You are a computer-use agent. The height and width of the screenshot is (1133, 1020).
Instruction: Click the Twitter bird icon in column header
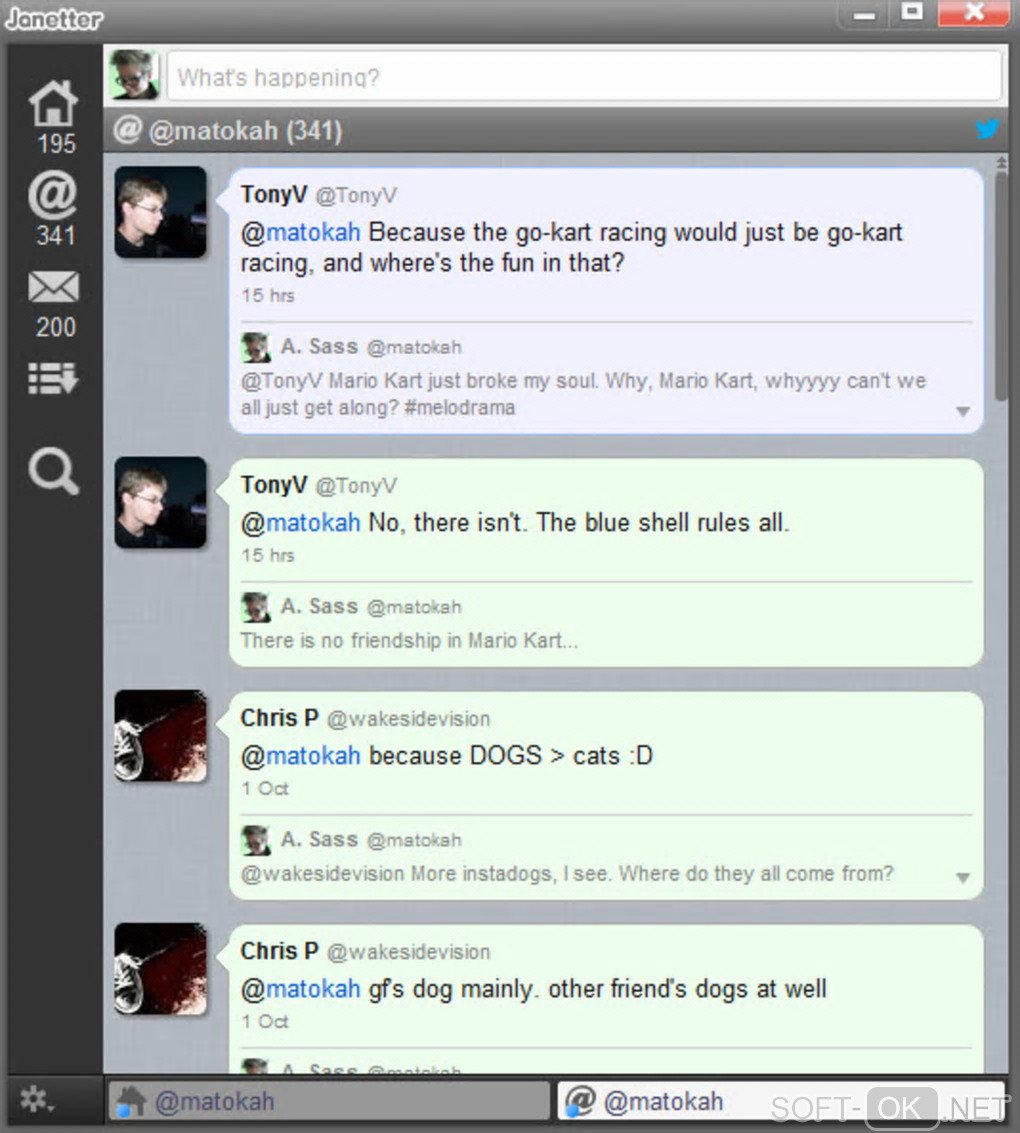point(987,129)
